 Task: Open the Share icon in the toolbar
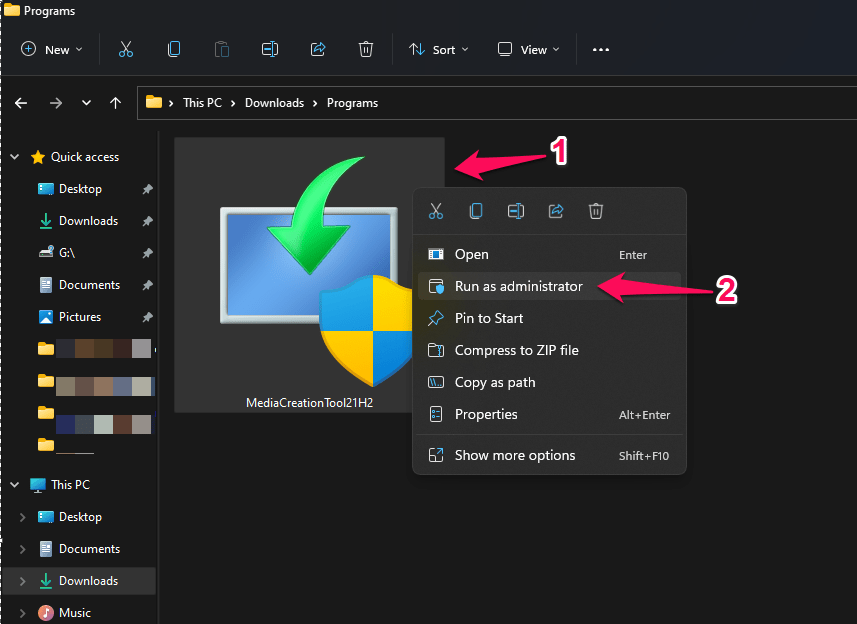(x=318, y=48)
